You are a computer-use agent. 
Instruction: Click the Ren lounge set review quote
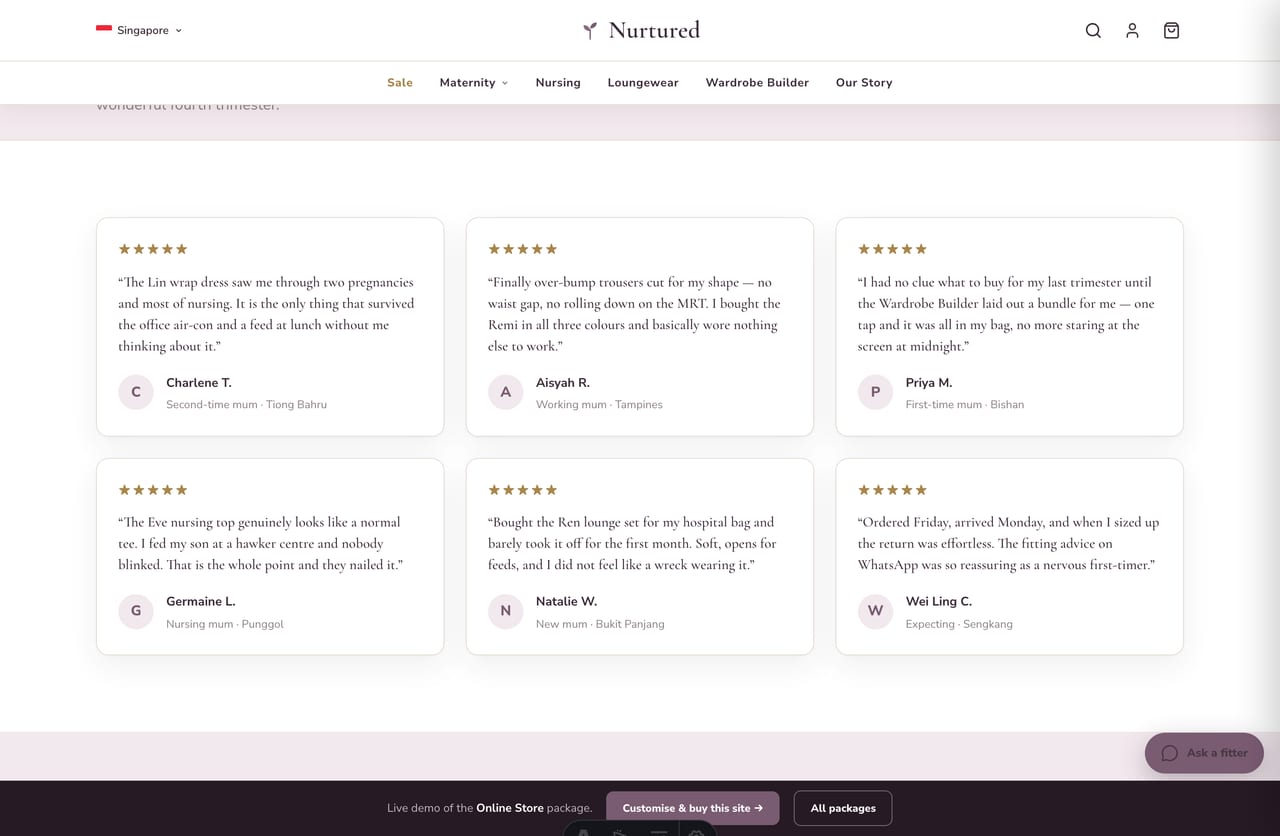click(633, 544)
